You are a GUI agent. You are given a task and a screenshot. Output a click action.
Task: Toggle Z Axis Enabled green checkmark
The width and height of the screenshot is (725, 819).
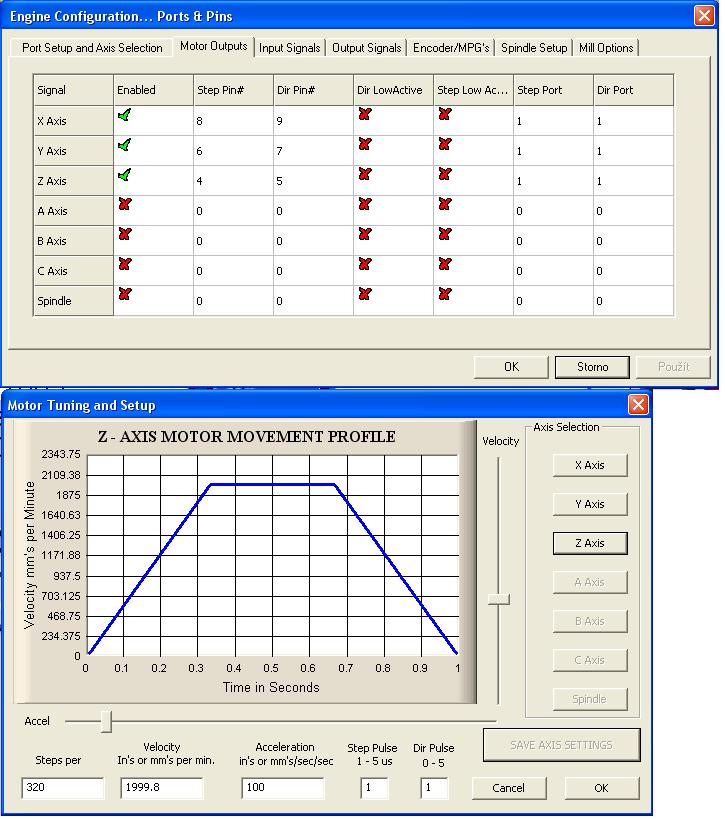pos(124,175)
